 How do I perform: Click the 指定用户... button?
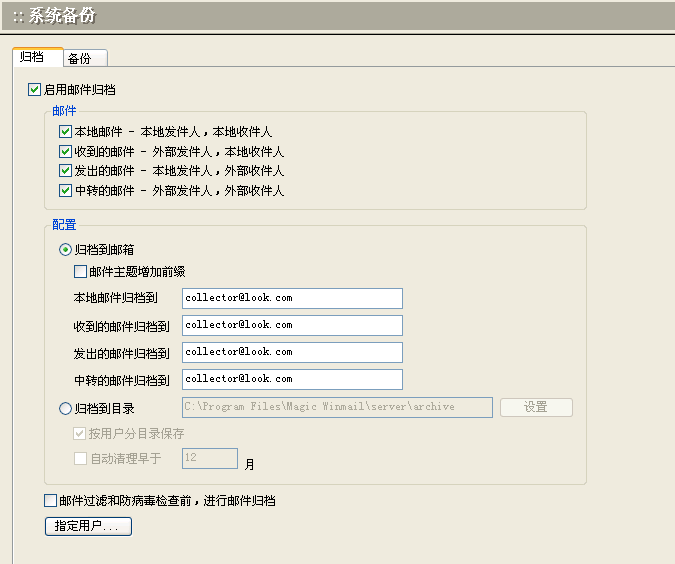(x=88, y=526)
